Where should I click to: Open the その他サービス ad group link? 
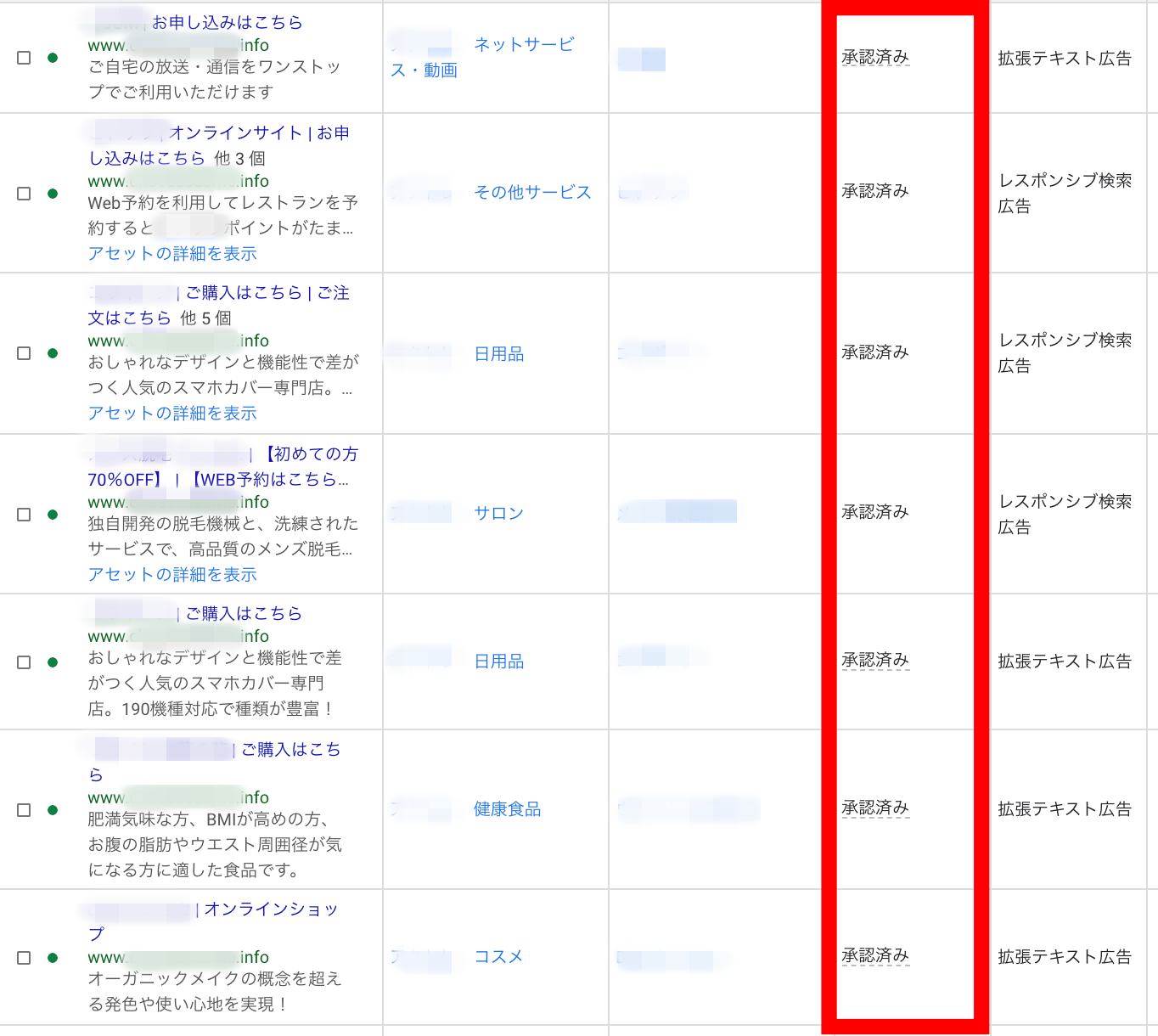(531, 193)
